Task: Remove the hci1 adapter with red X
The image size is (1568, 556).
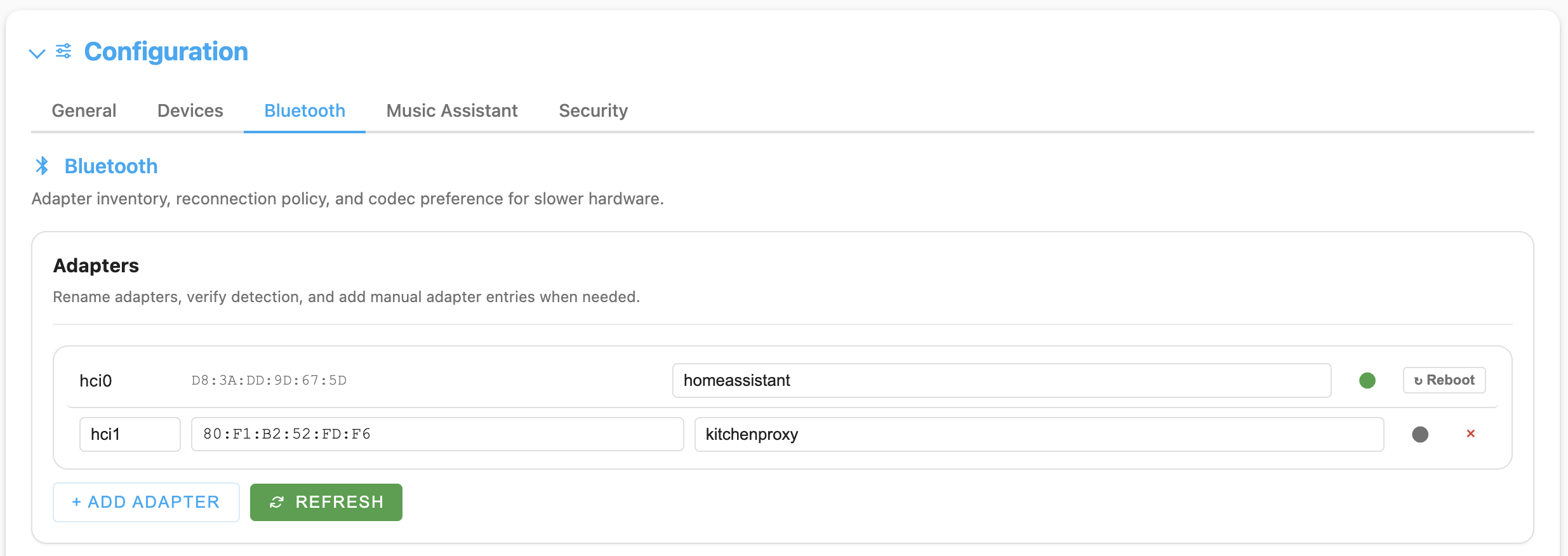Action: 1470,434
